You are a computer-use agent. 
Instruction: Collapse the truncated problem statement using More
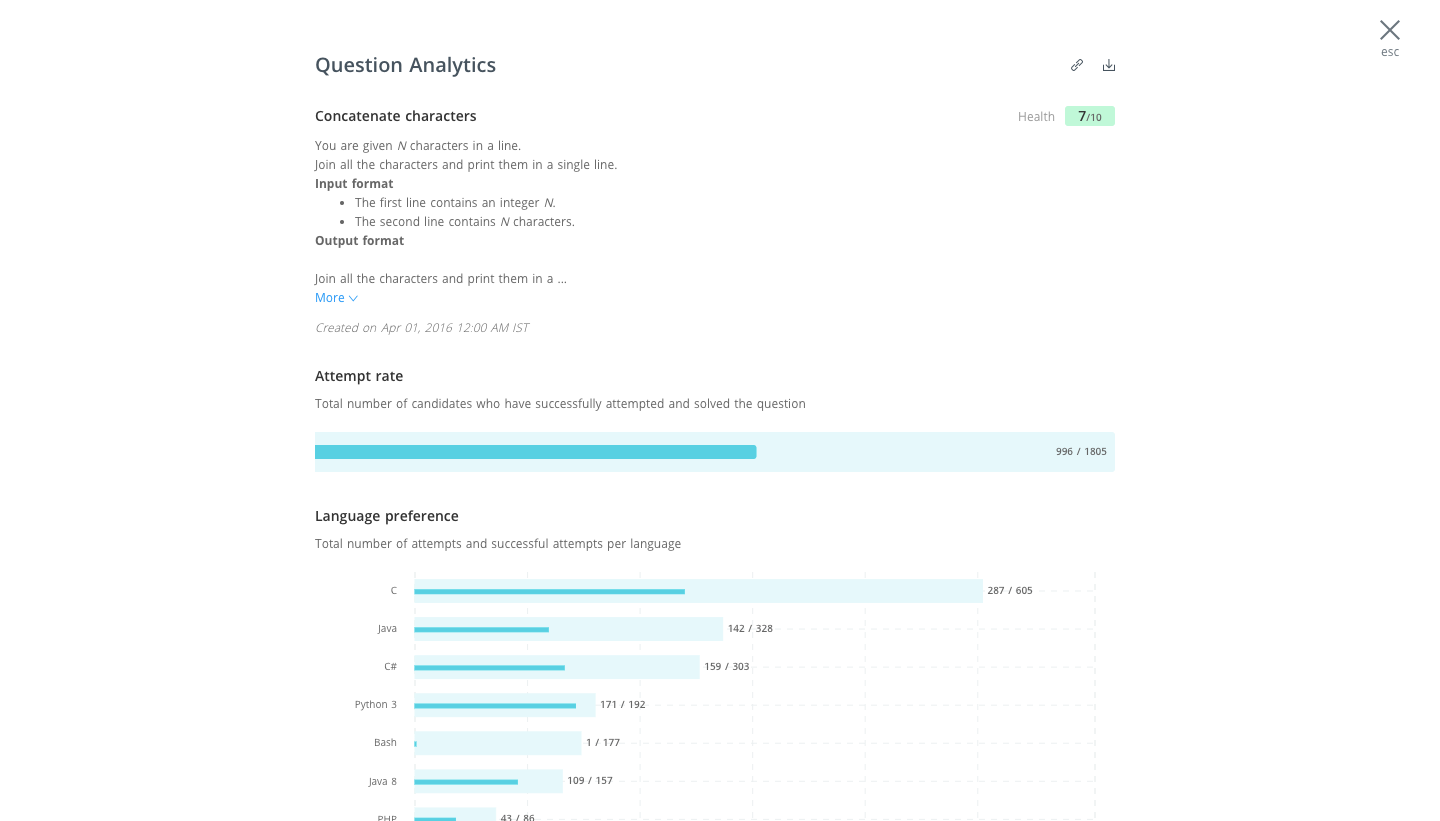click(330, 297)
